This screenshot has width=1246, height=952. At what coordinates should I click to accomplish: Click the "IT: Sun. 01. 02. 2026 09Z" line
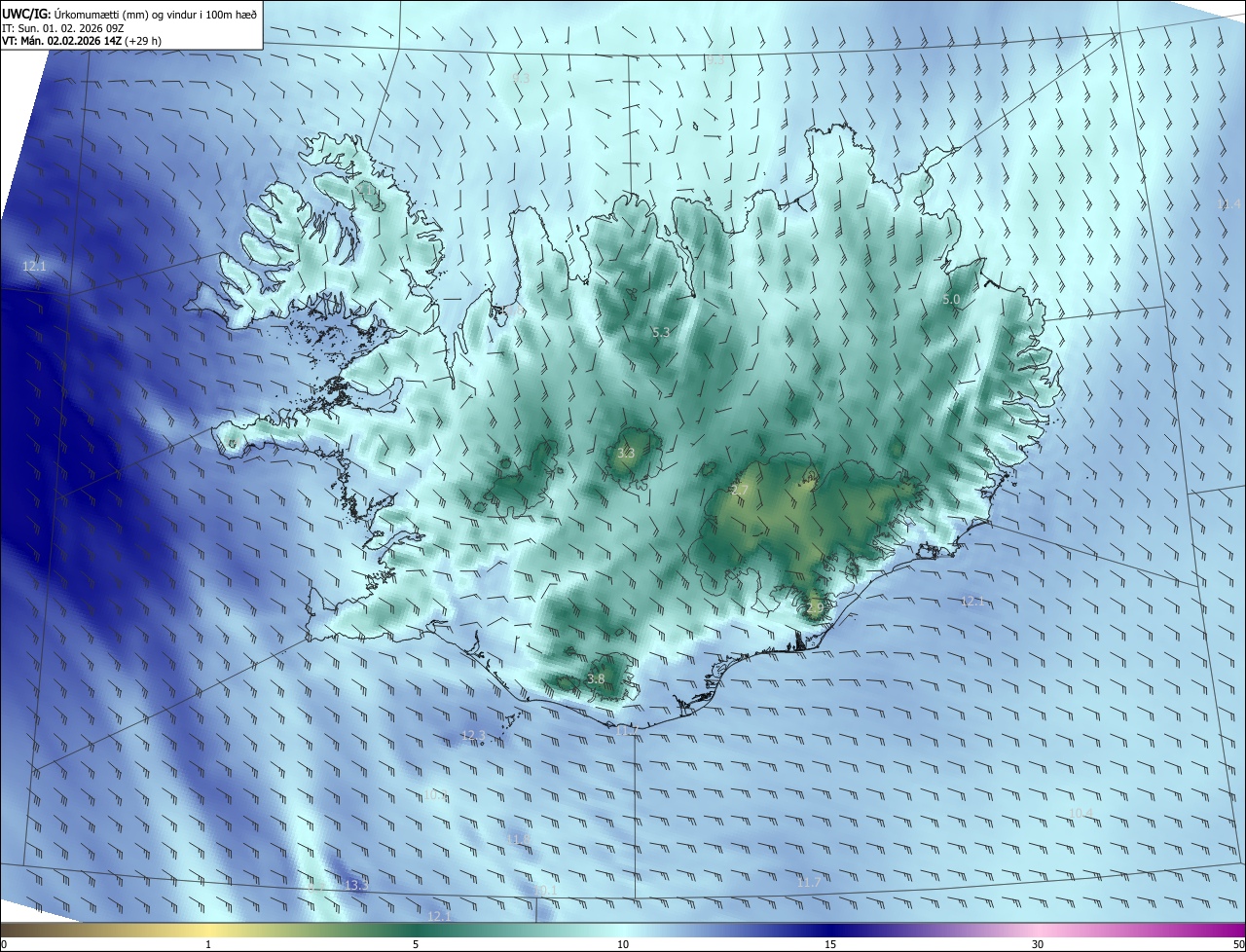tap(61, 28)
